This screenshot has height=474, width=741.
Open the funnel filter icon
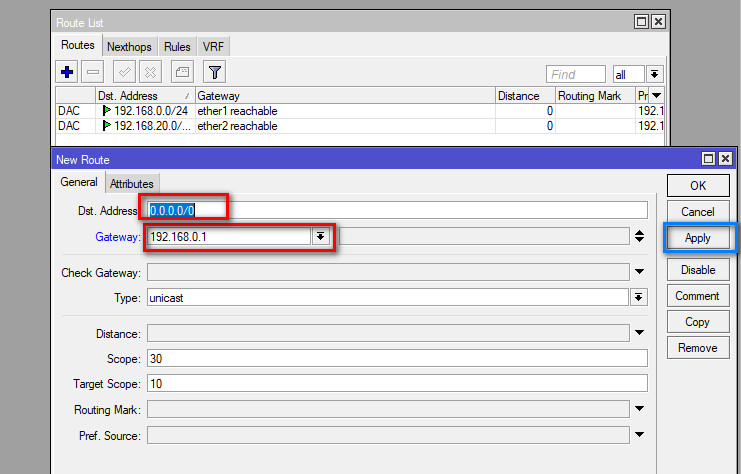pyautogui.click(x=214, y=72)
